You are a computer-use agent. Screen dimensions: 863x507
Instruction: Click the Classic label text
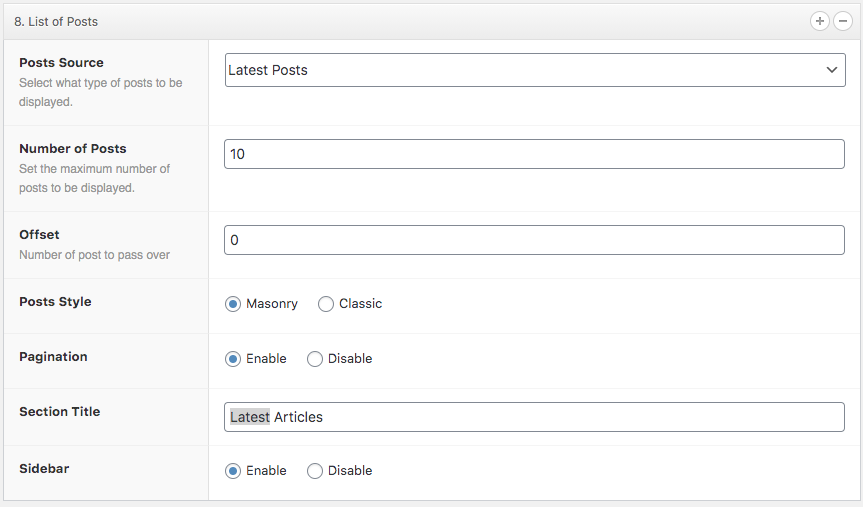(x=360, y=304)
